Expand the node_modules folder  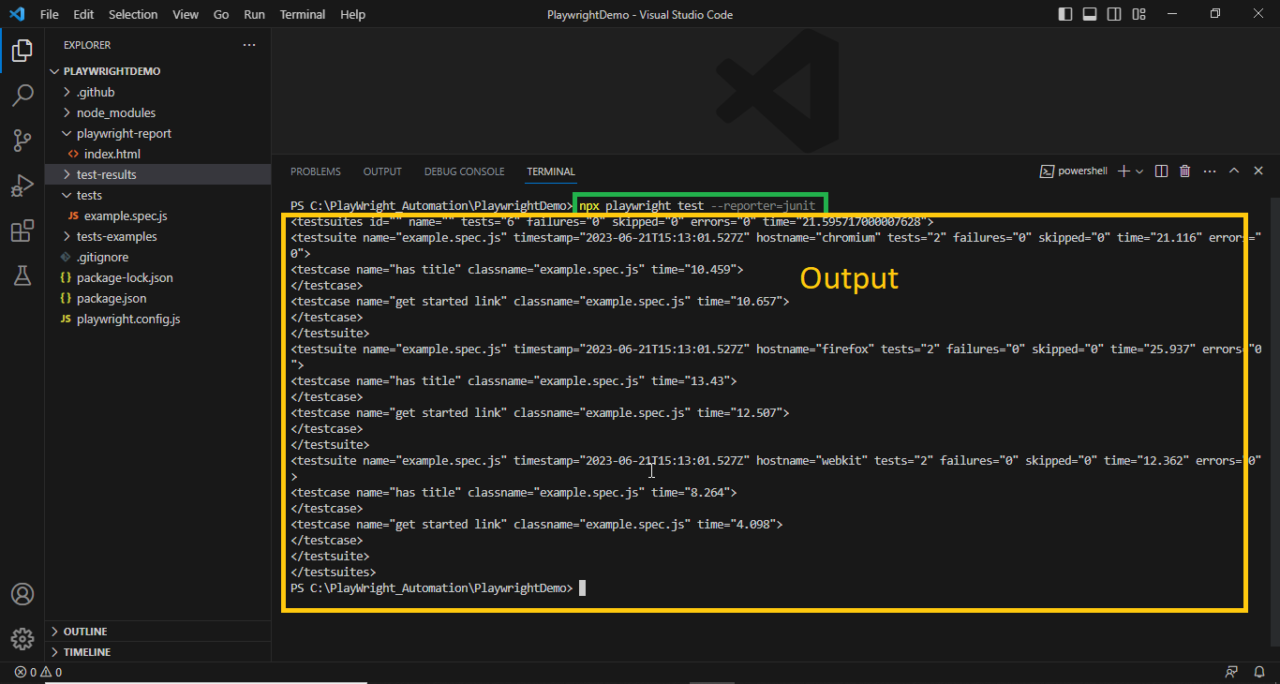coord(115,113)
